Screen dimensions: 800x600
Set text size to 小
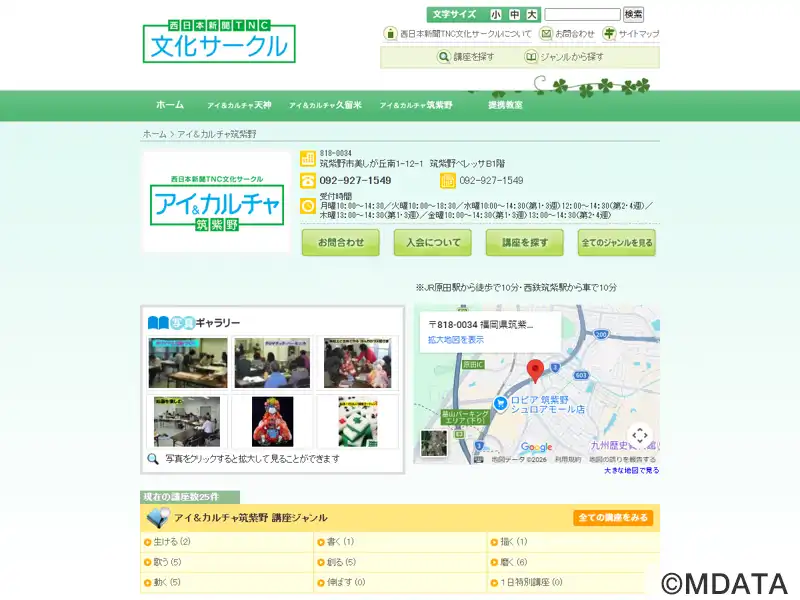[x=496, y=15]
